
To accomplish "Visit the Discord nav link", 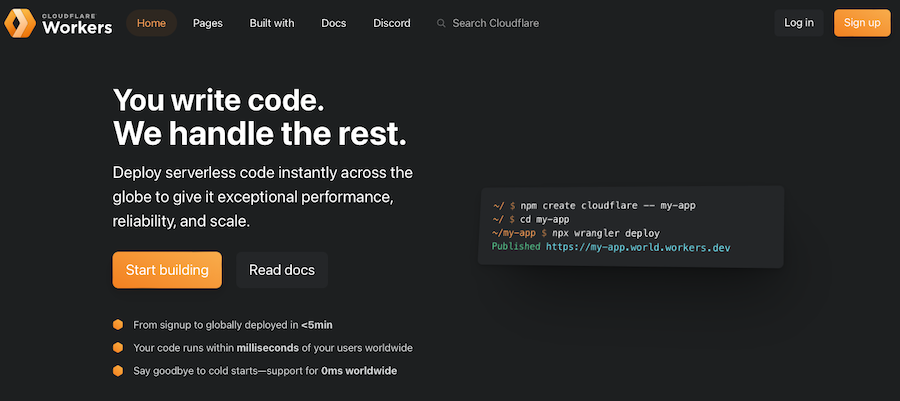I will click(x=392, y=23).
